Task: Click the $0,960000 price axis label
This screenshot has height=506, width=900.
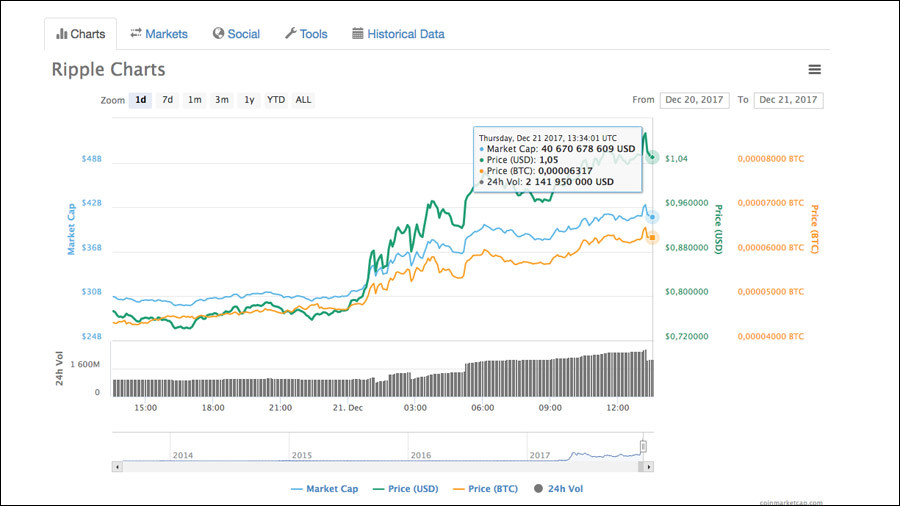Action: click(686, 203)
